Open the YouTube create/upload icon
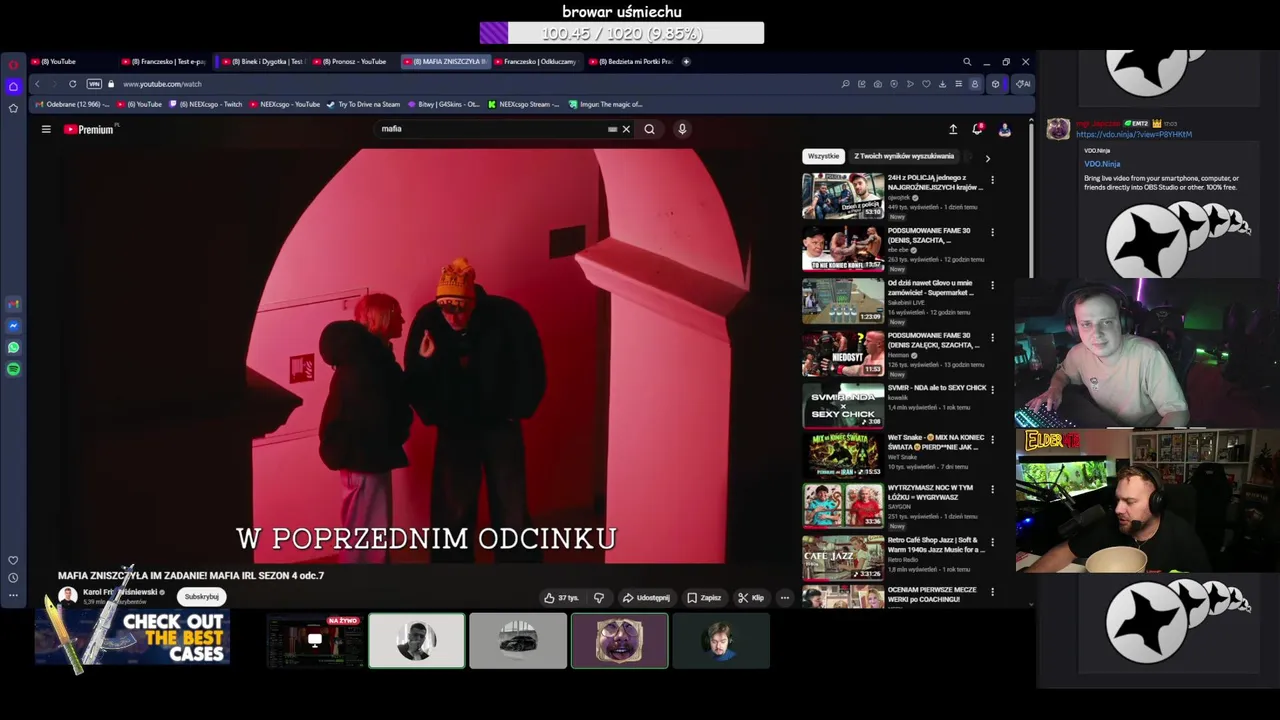 [953, 129]
